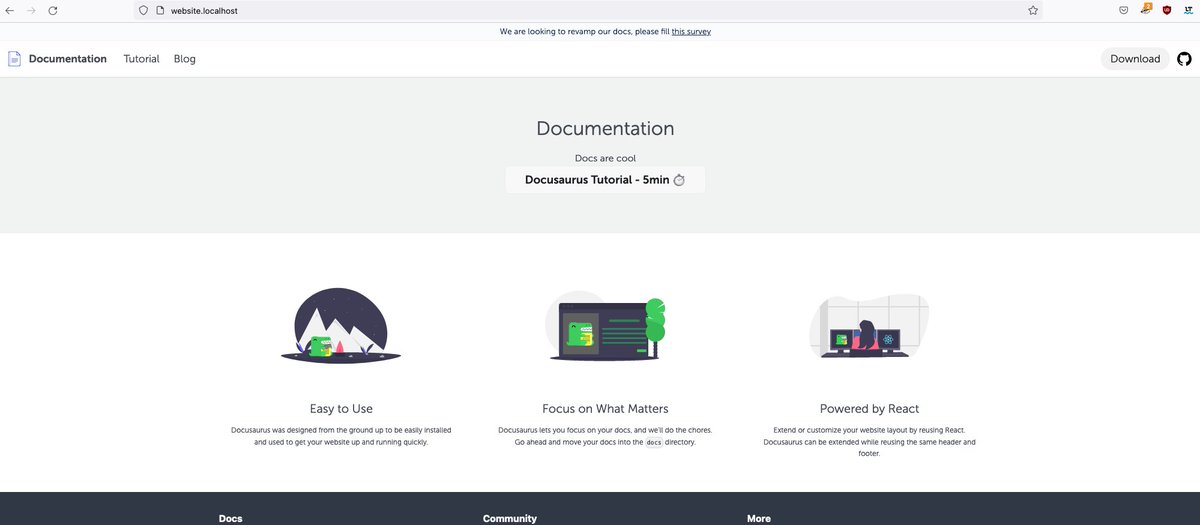Image resolution: width=1200 pixels, height=525 pixels.
Task: Click the Powered by React heading
Action: pos(869,409)
